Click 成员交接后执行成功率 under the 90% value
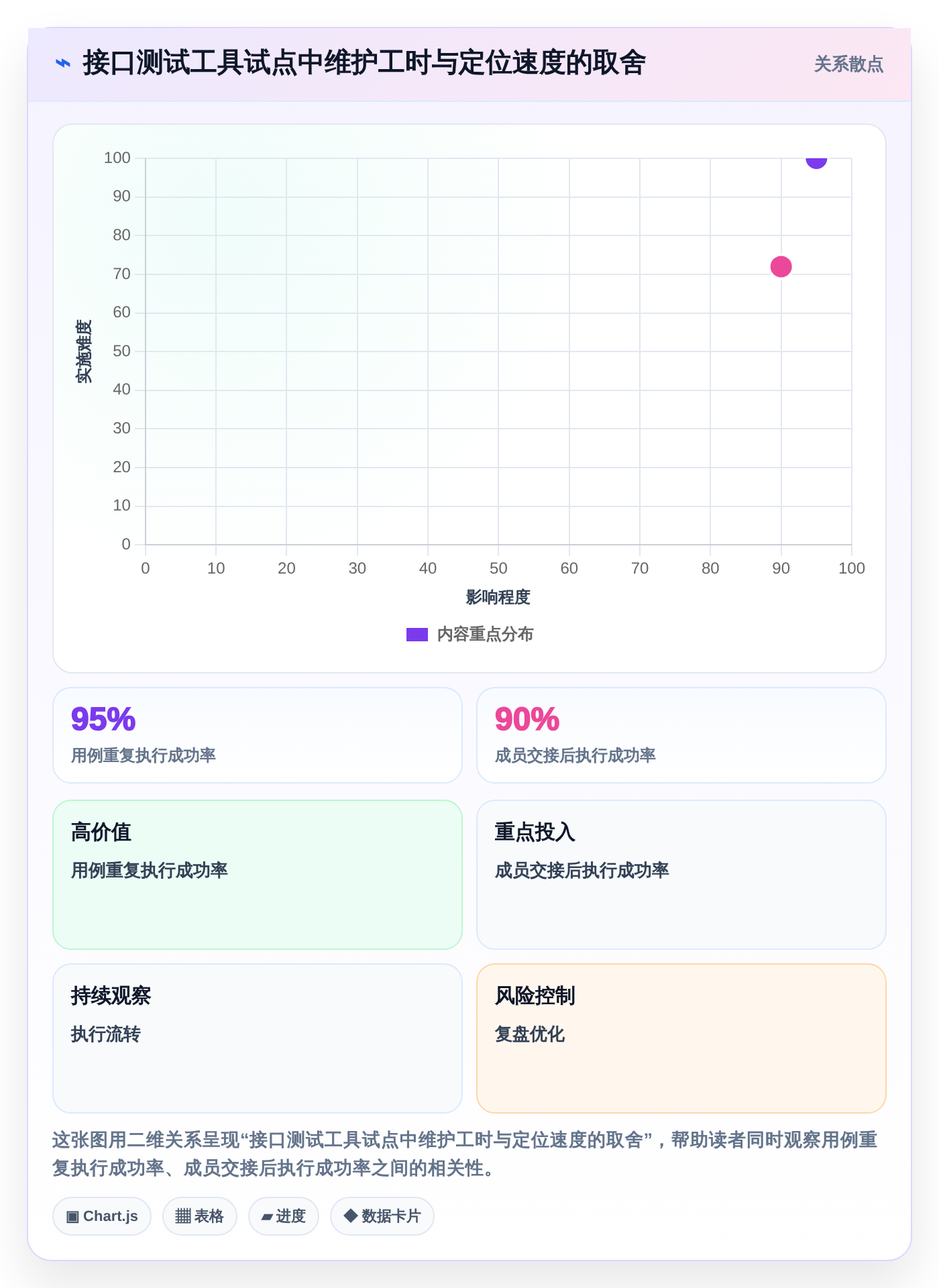939x1288 pixels. (x=575, y=755)
